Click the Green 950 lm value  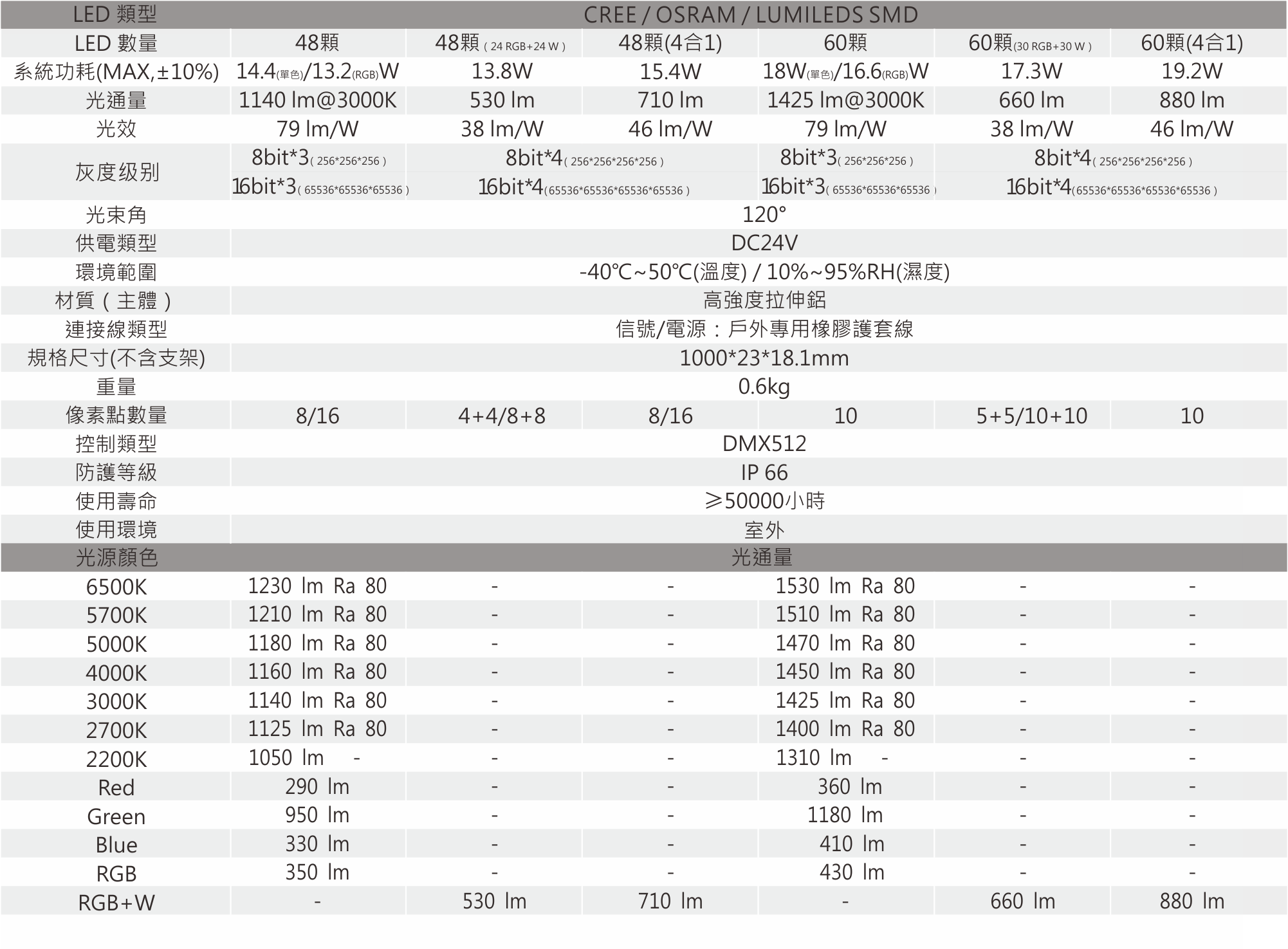(x=317, y=815)
